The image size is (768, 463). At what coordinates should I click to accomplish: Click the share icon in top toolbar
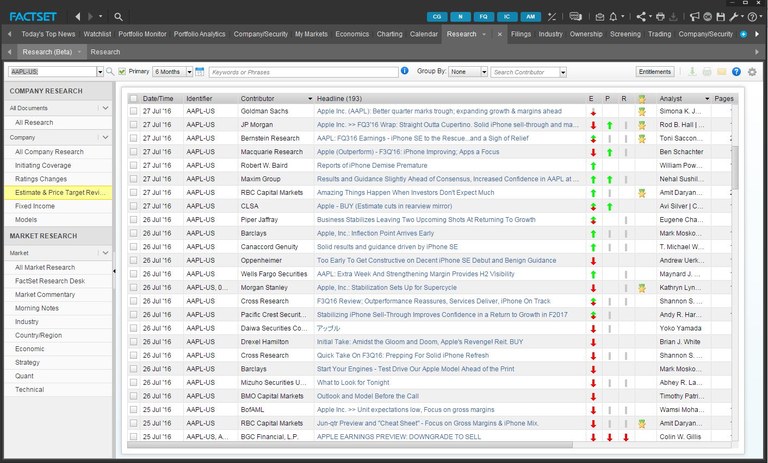[641, 17]
